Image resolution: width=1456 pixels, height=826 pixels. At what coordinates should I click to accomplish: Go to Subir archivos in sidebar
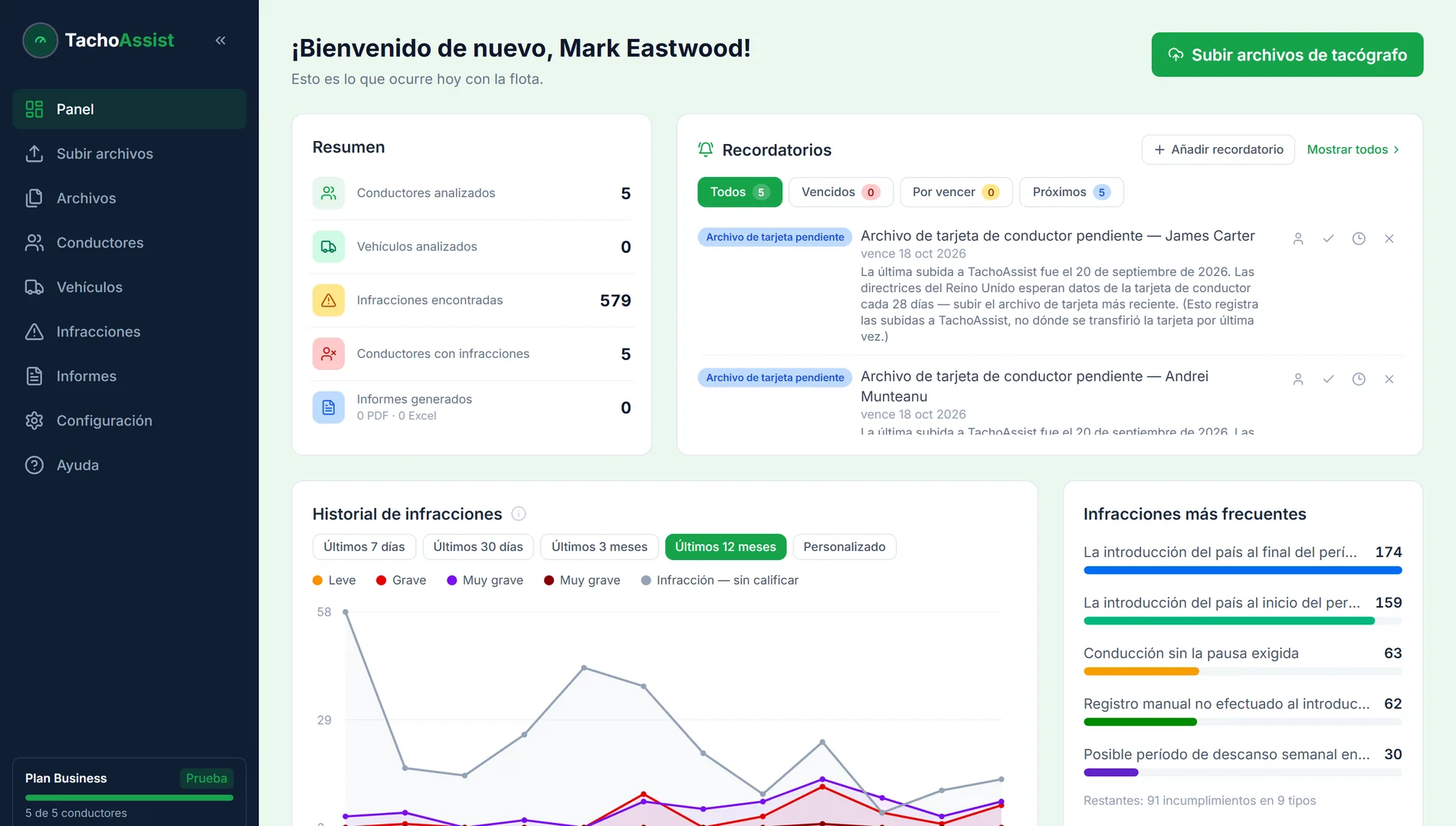coord(130,154)
